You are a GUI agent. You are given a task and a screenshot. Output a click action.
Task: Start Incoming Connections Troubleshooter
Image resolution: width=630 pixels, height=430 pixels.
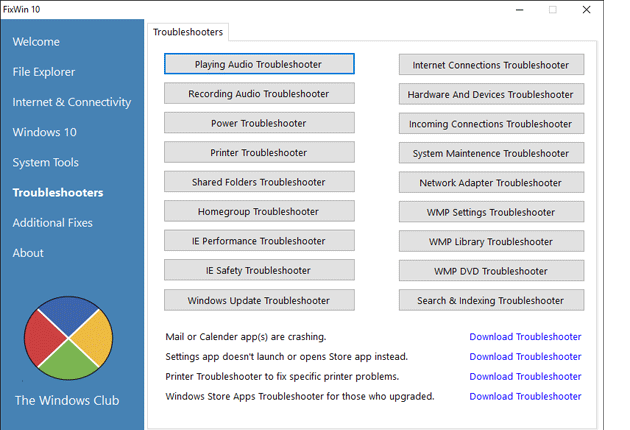(491, 123)
